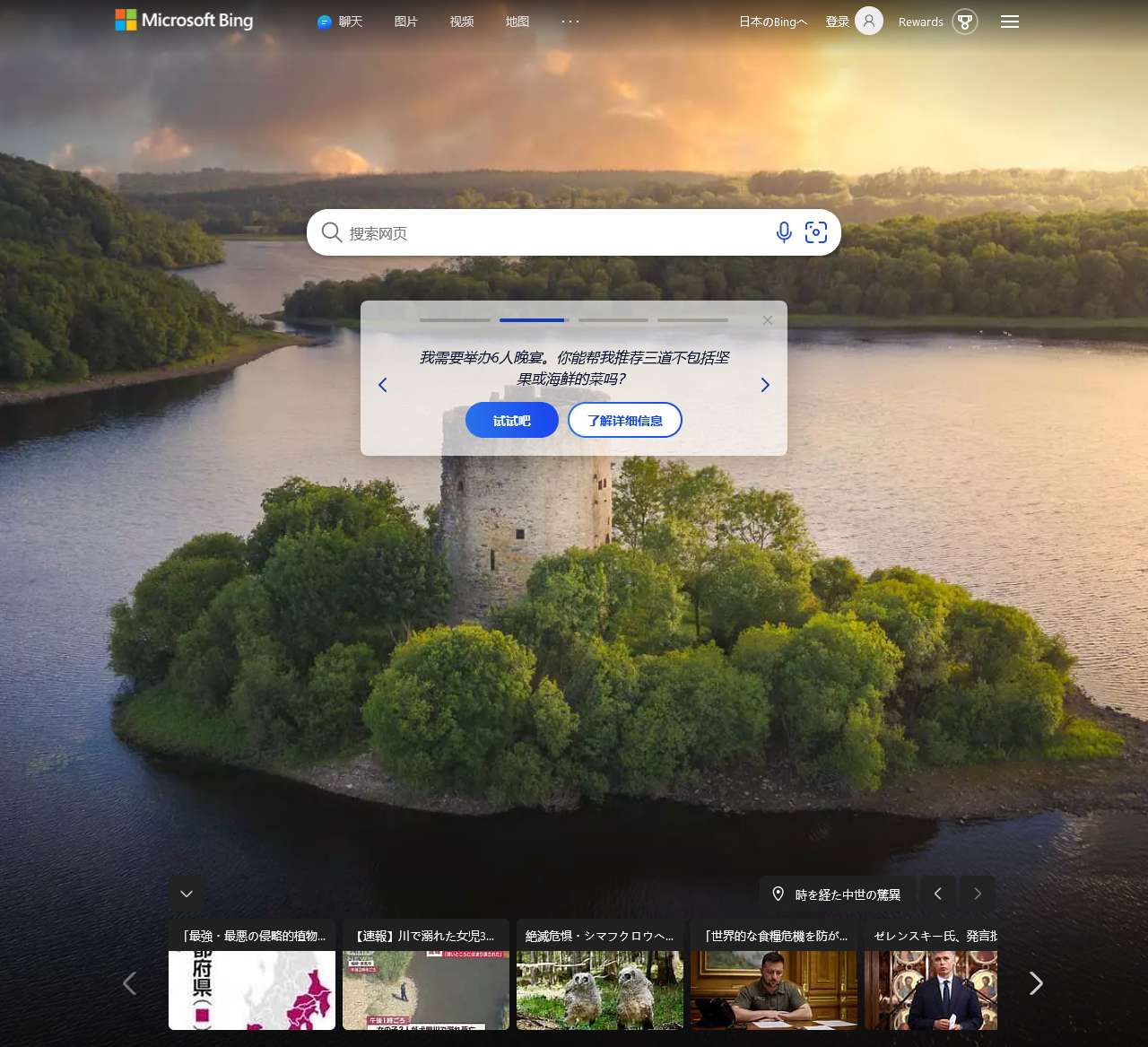
Task: Click the 登录 sign-in link
Action: pyautogui.click(x=837, y=22)
